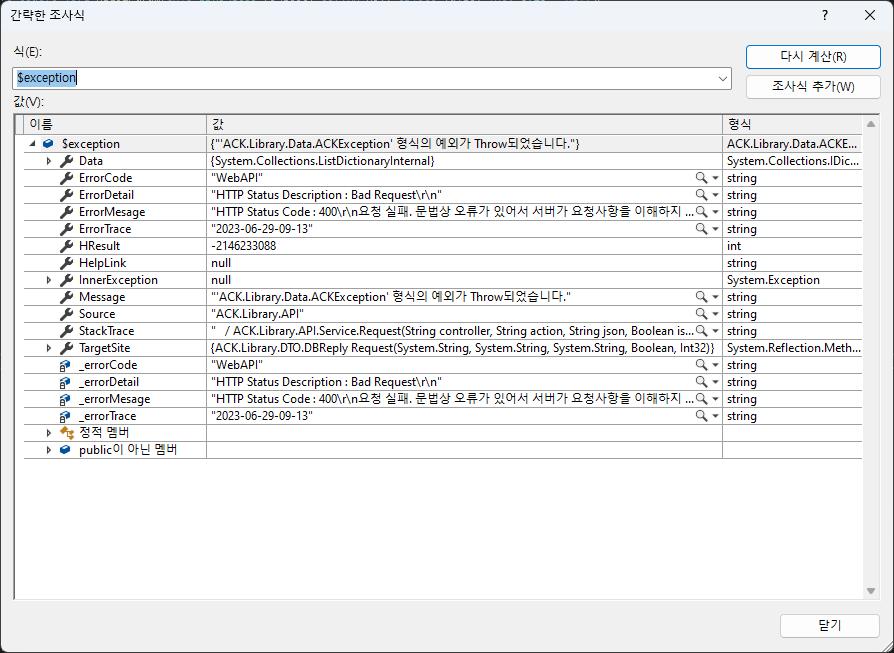Click the blue cube icon of $exception
The image size is (894, 653).
(x=48, y=144)
